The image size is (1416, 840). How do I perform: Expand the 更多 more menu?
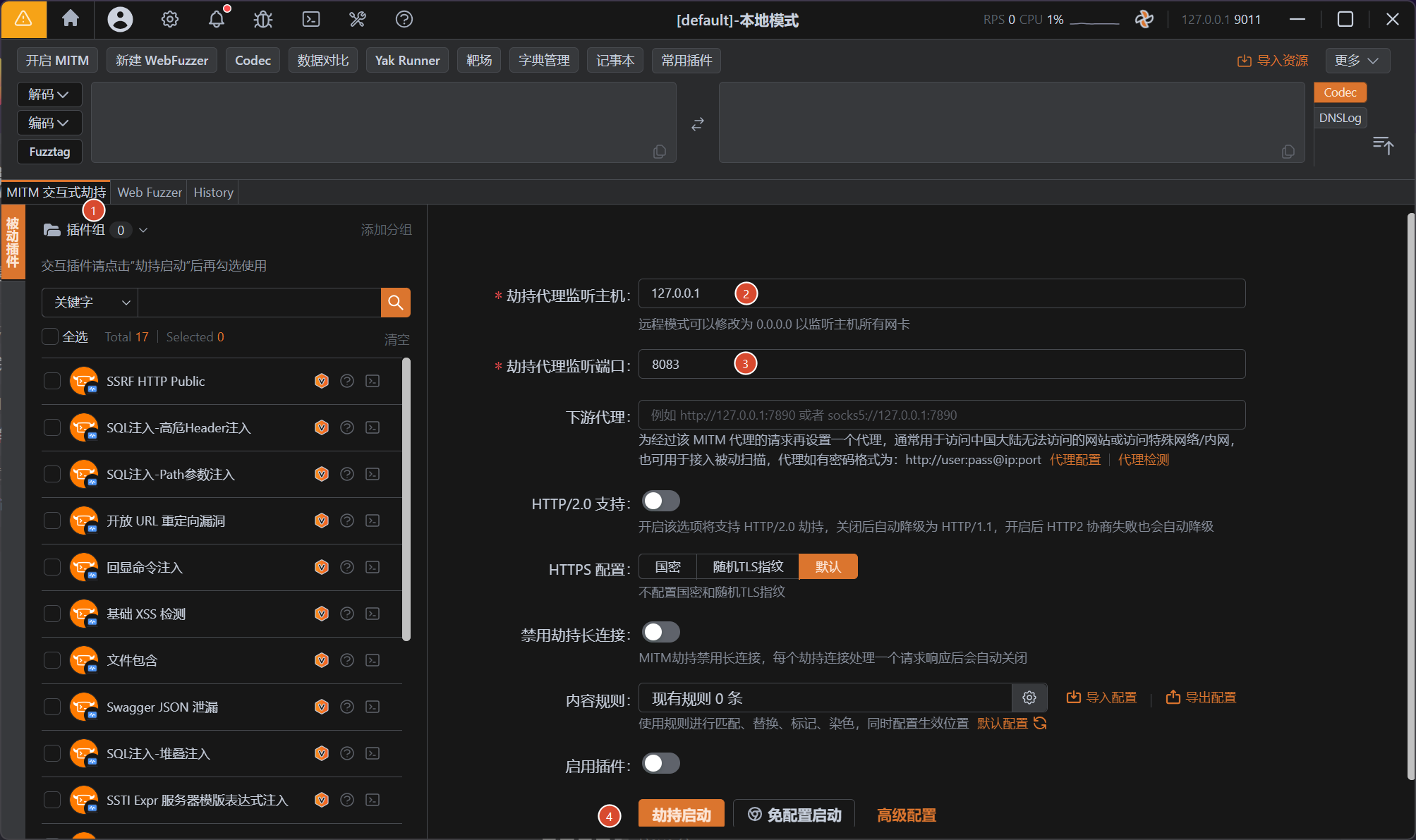coord(1357,61)
